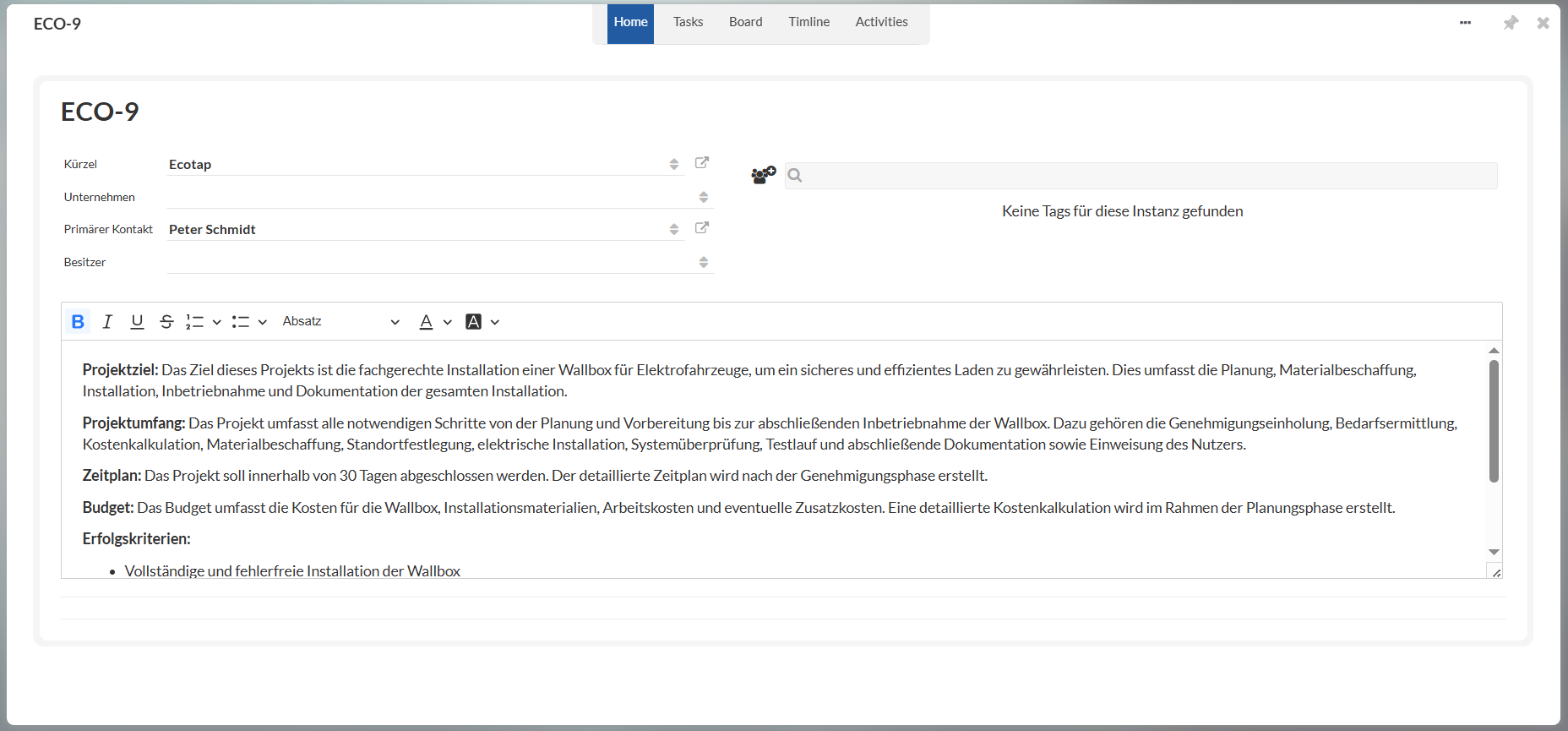Toggle italic text formatting
This screenshot has height=731, width=1568.
(x=107, y=322)
